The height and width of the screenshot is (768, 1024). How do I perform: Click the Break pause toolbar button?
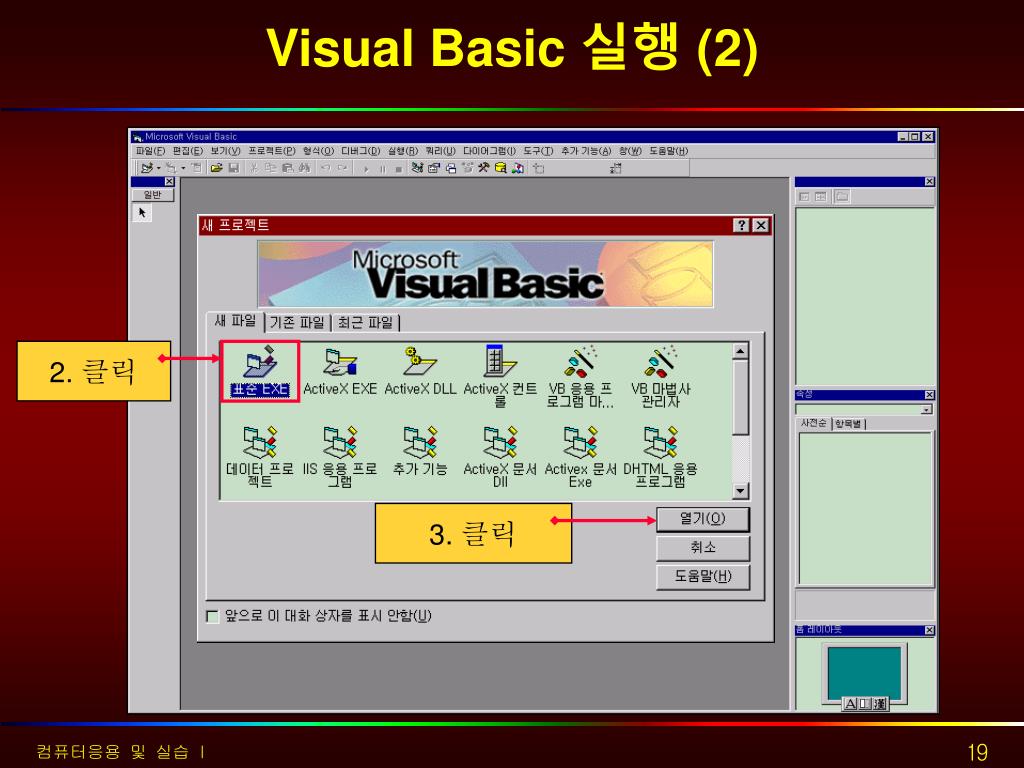tap(383, 169)
